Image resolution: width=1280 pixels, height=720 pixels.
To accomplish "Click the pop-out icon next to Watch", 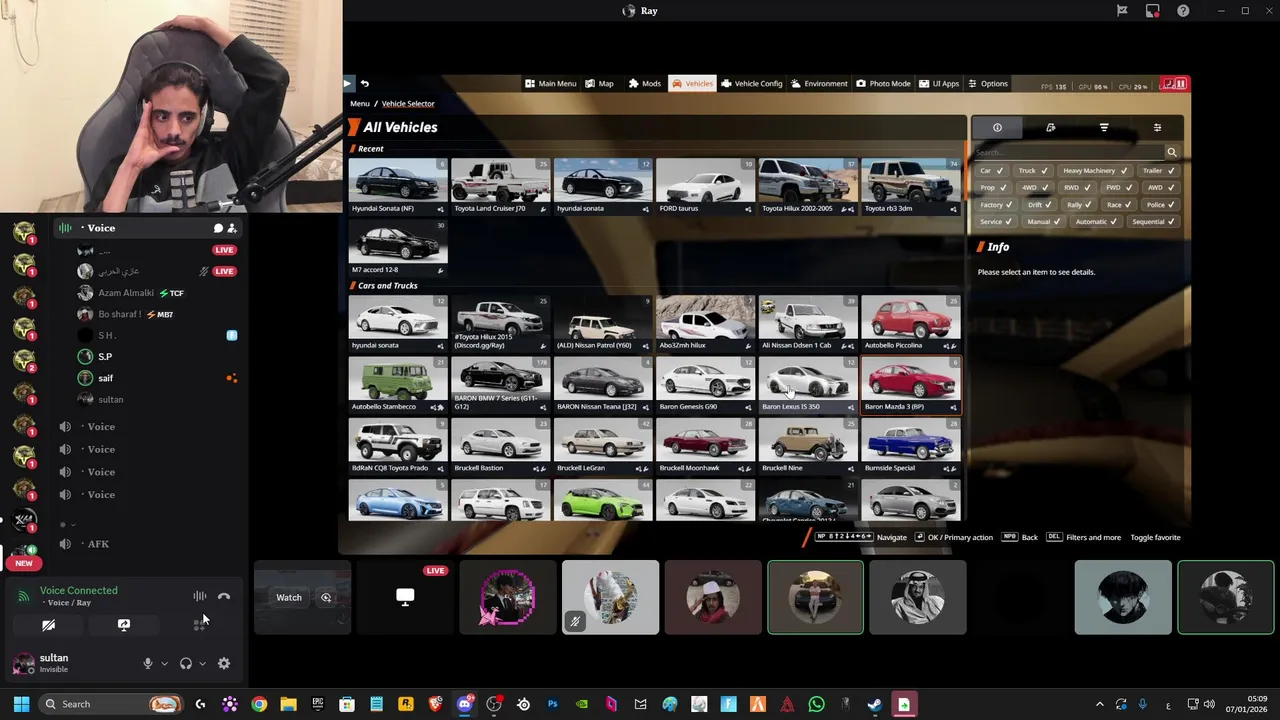I will [x=326, y=598].
